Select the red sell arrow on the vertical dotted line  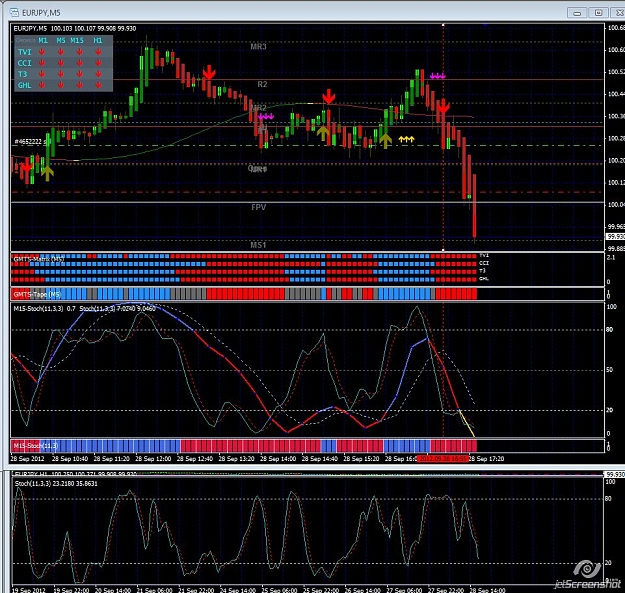coord(443,106)
